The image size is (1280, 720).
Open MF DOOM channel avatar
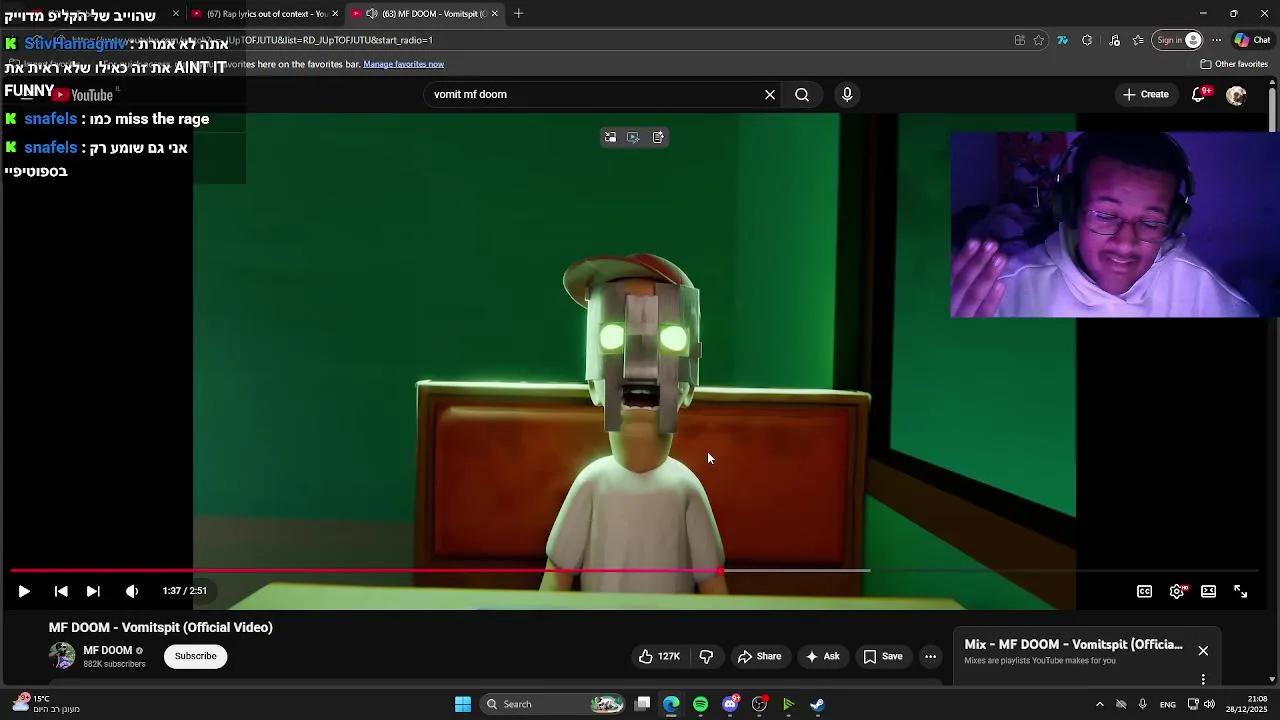[62, 656]
